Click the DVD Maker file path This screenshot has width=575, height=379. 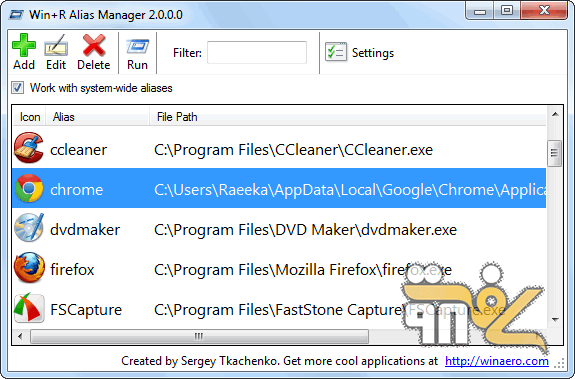pos(305,230)
